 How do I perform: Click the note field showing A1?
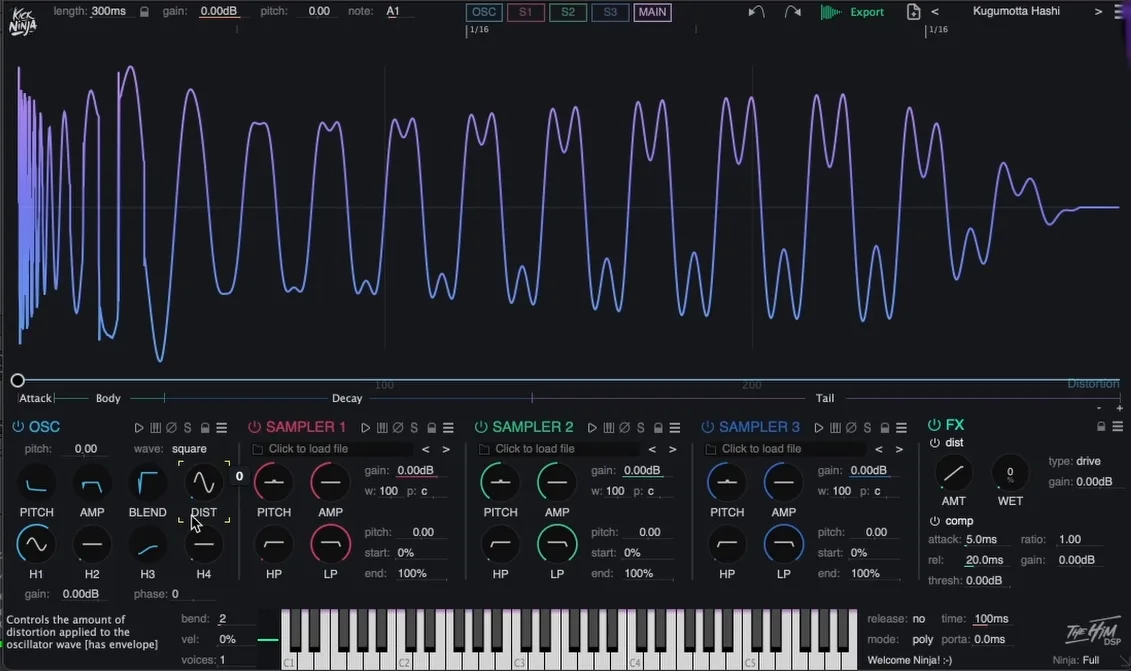(393, 12)
